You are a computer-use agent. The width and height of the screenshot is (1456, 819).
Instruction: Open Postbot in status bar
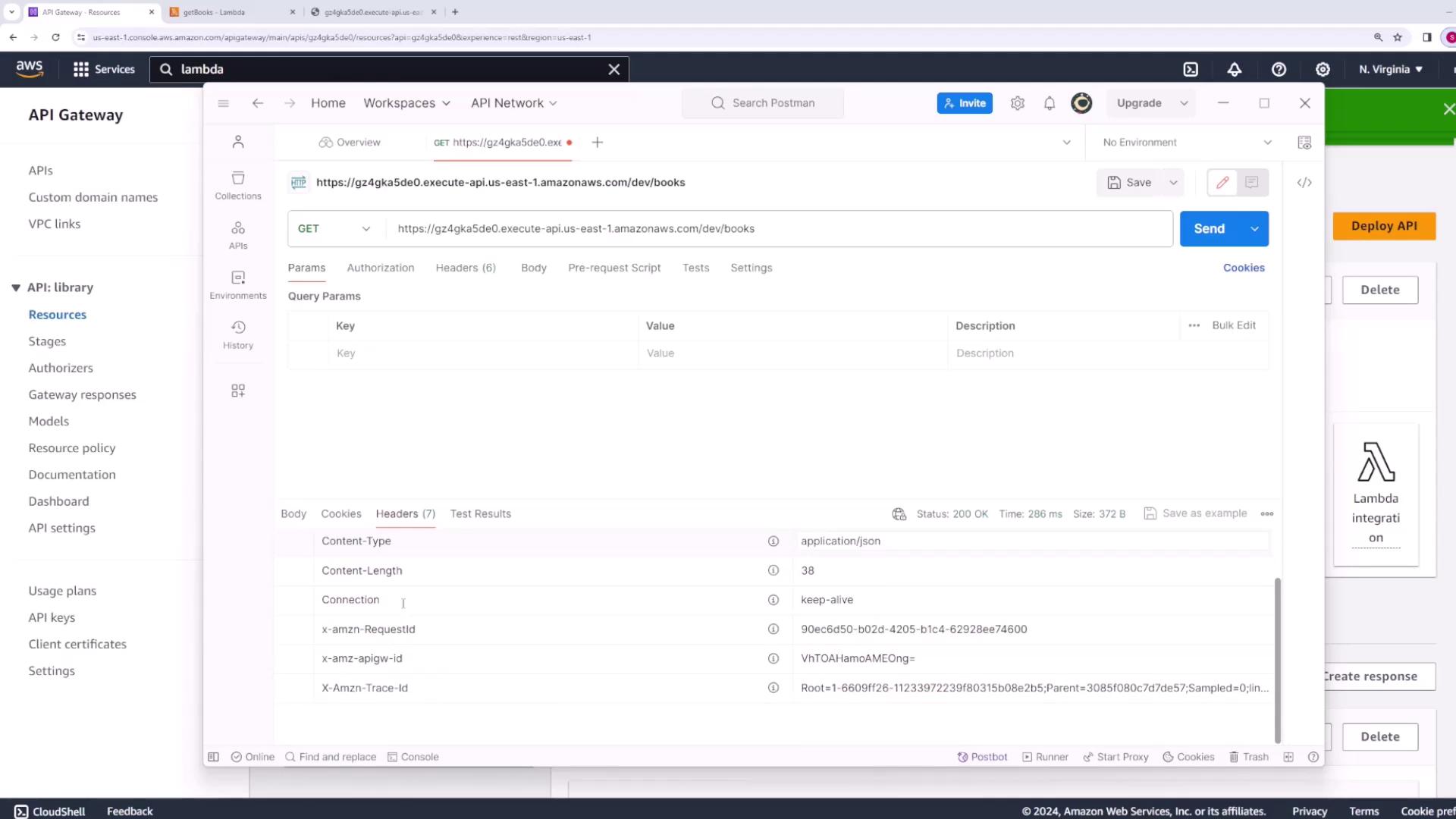[x=982, y=757]
